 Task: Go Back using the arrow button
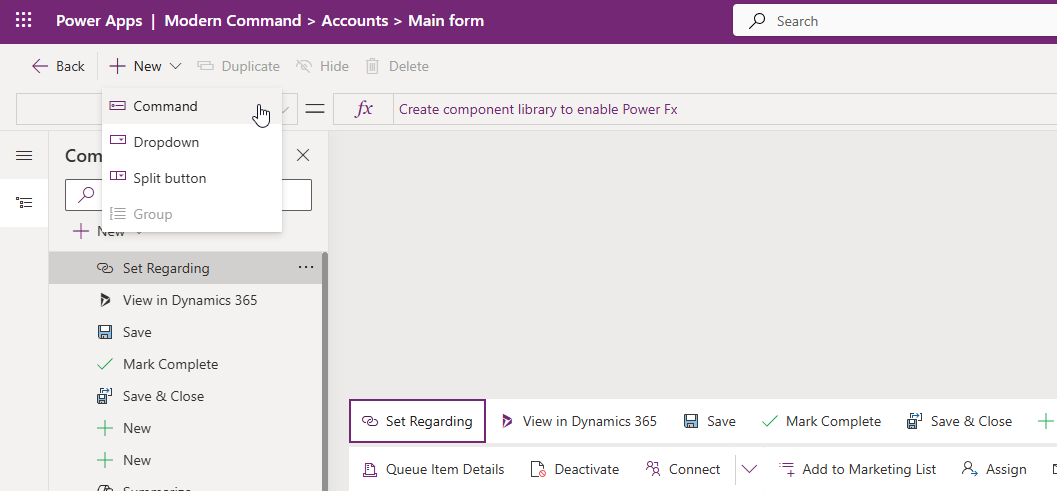(58, 66)
